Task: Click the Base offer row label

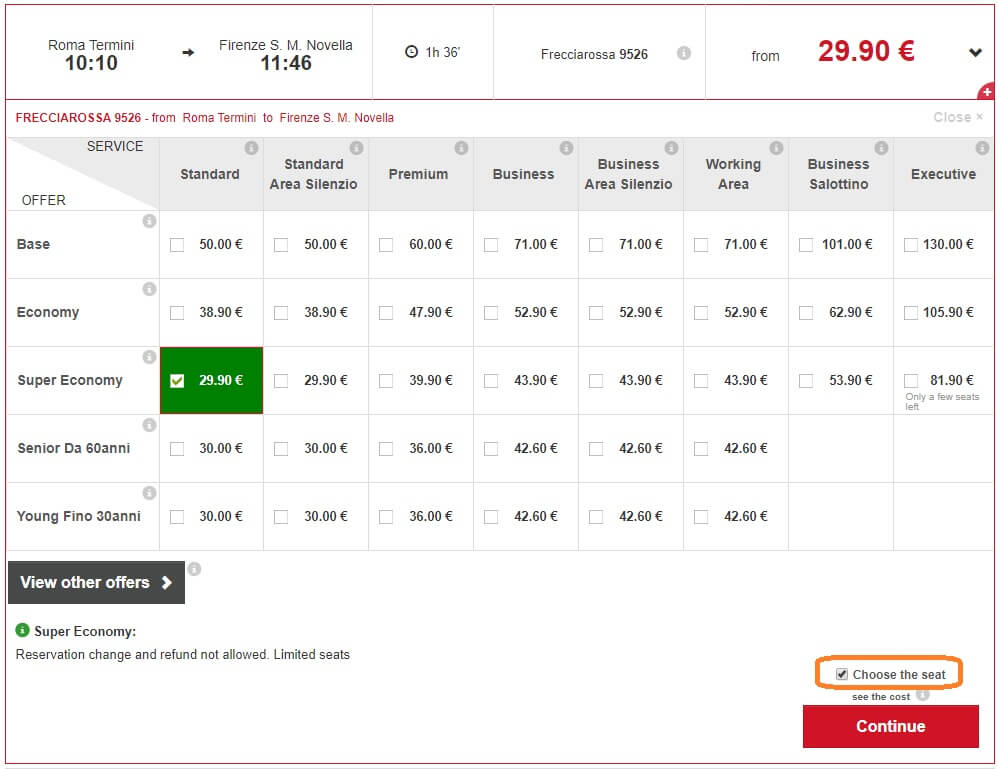Action: pos(33,244)
